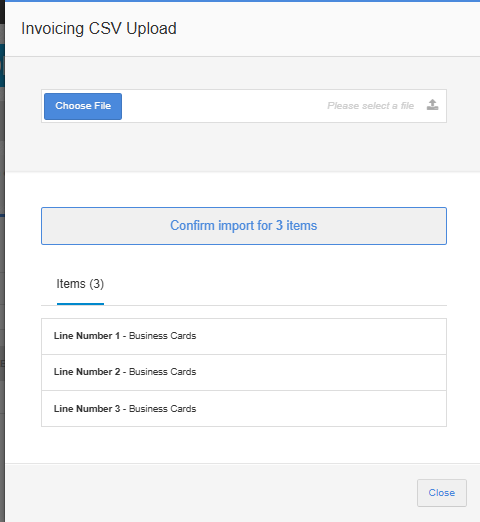Select the Line Number 1 row
Screen dimensions: 480x522
[x=244, y=336]
